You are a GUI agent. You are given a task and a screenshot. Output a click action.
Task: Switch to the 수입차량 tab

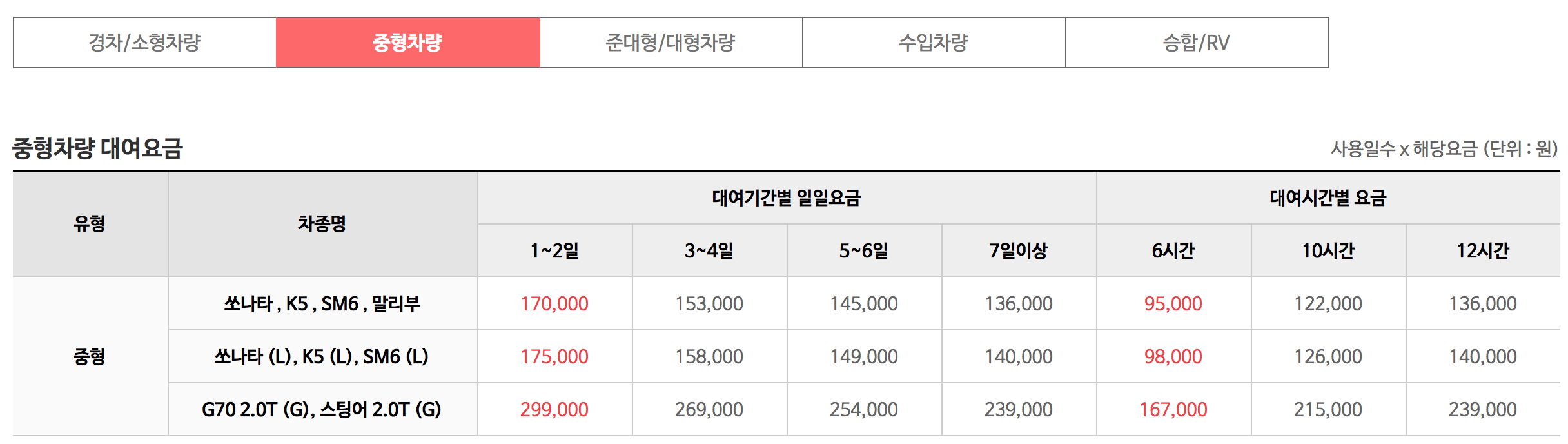(x=933, y=43)
